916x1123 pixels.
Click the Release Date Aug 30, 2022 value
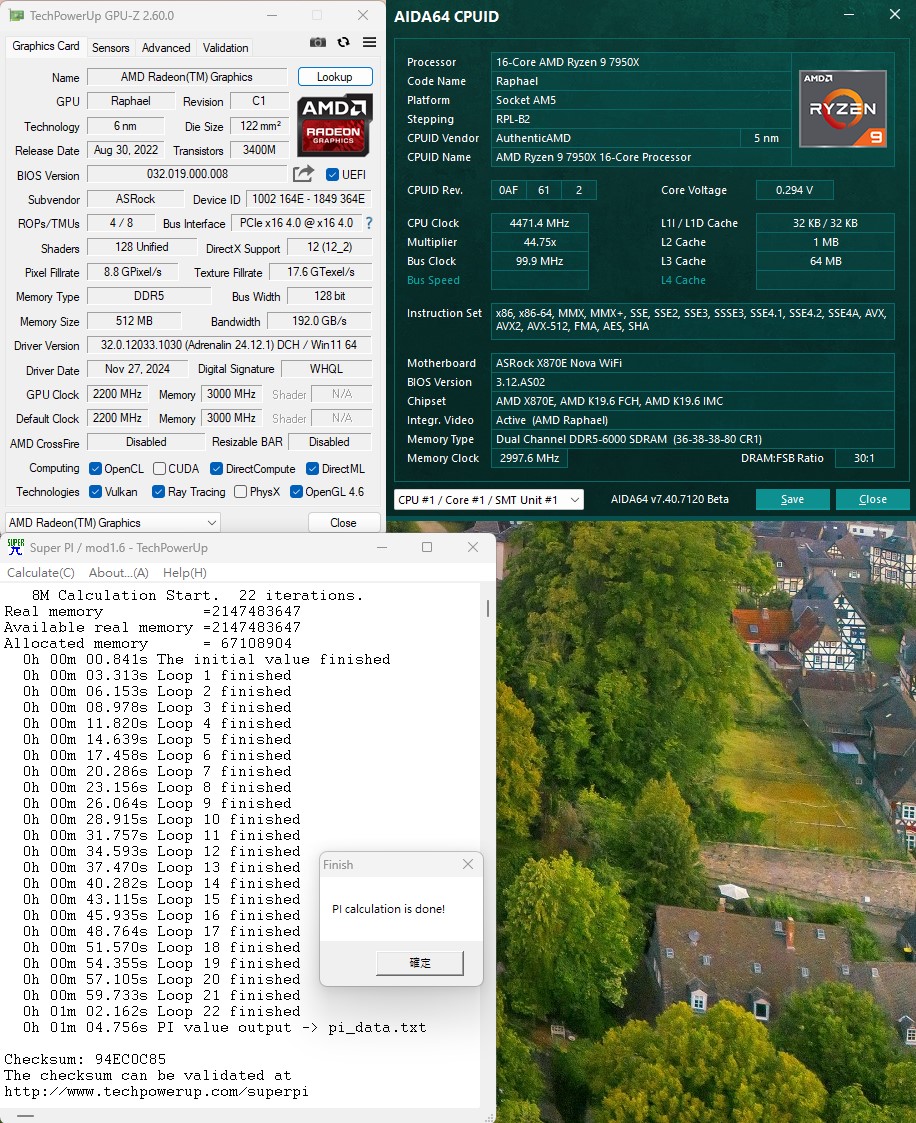pyautogui.click(x=126, y=150)
